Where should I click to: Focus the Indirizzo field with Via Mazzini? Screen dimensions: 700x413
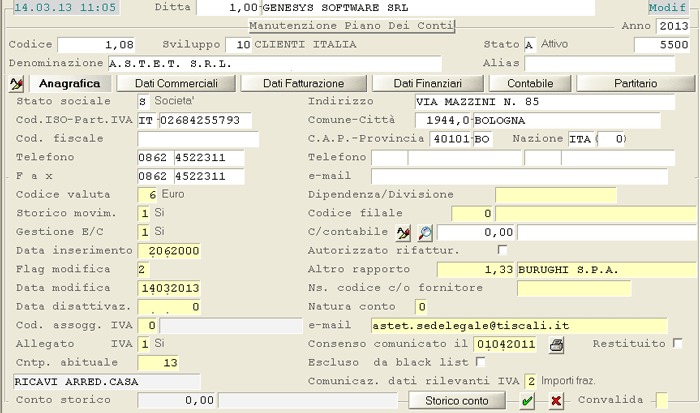click(553, 102)
